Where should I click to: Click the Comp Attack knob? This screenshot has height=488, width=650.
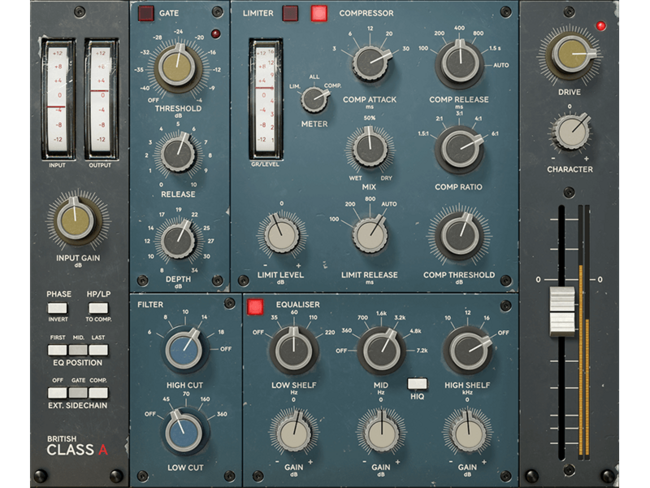click(x=370, y=63)
